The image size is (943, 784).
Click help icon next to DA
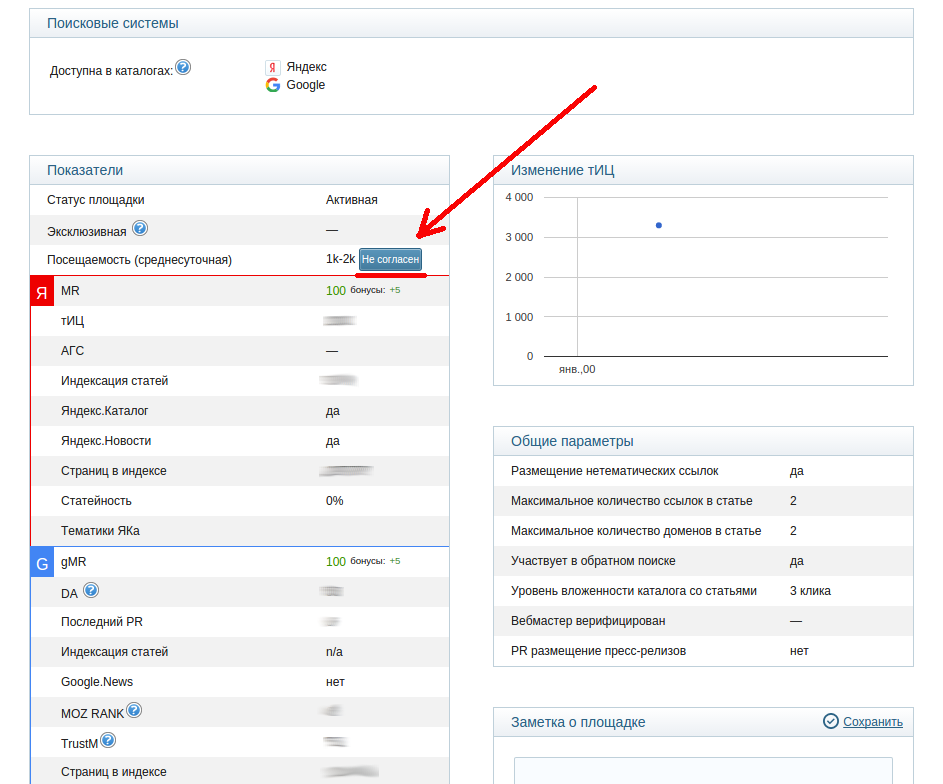click(x=91, y=590)
